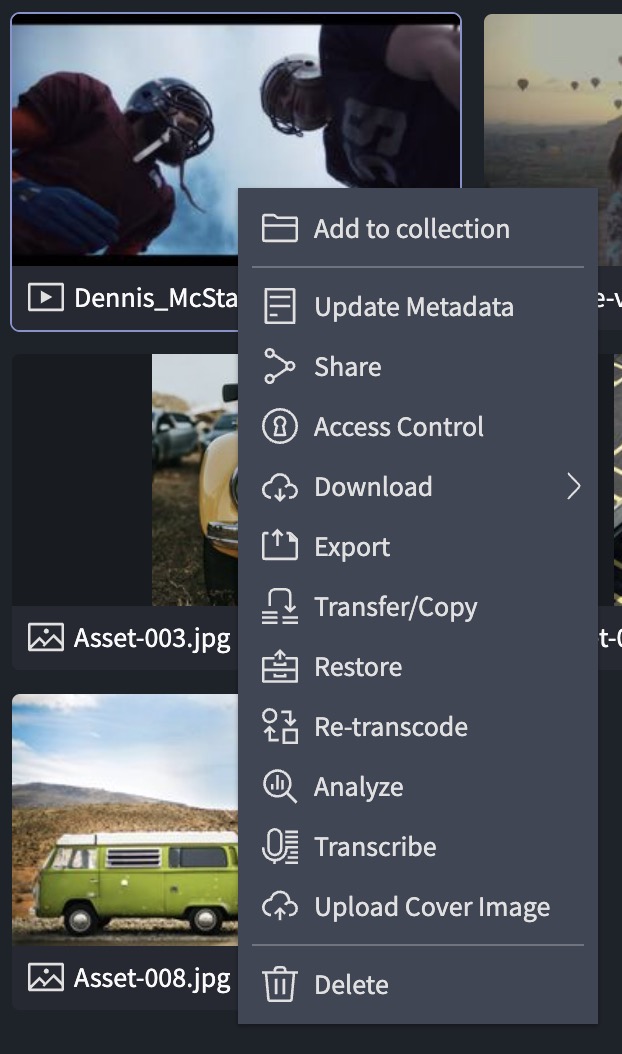Click the Transcribe microphone icon
The image size is (622, 1054).
280,847
